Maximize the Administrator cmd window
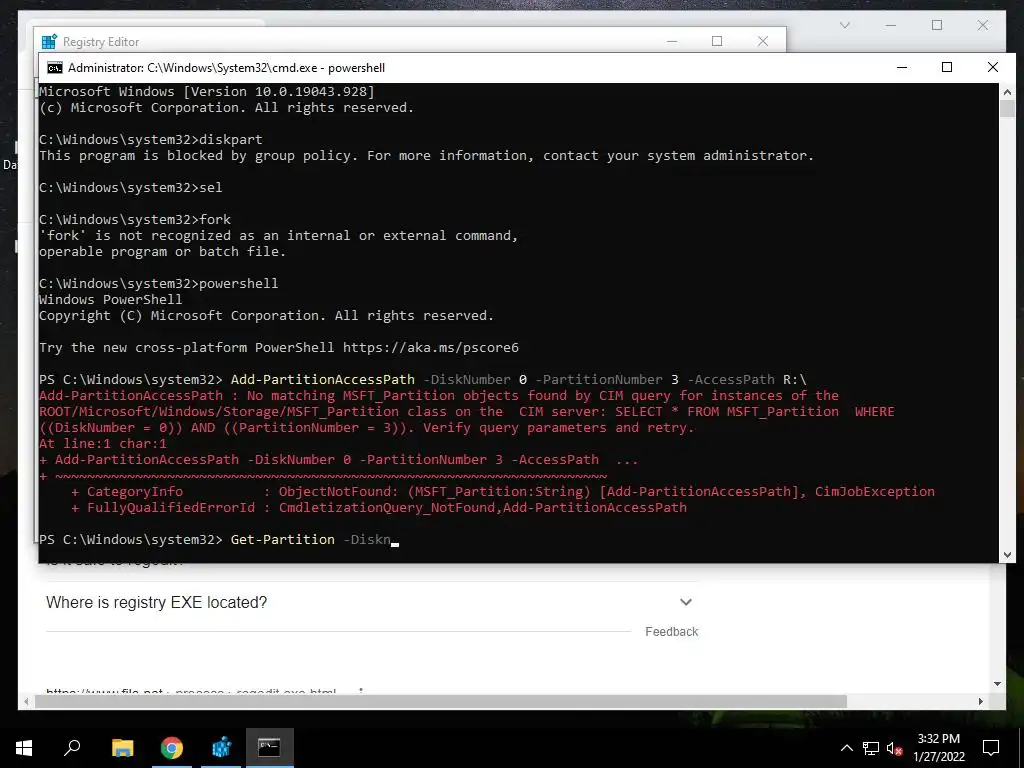This screenshot has height=768, width=1024. 947,67
